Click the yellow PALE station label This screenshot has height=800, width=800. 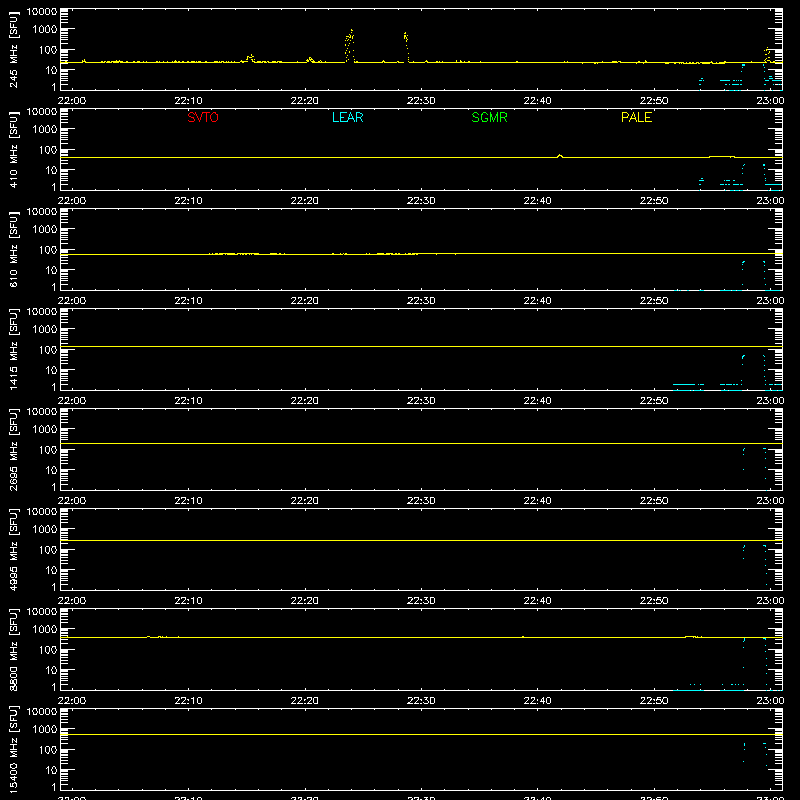(x=636, y=117)
